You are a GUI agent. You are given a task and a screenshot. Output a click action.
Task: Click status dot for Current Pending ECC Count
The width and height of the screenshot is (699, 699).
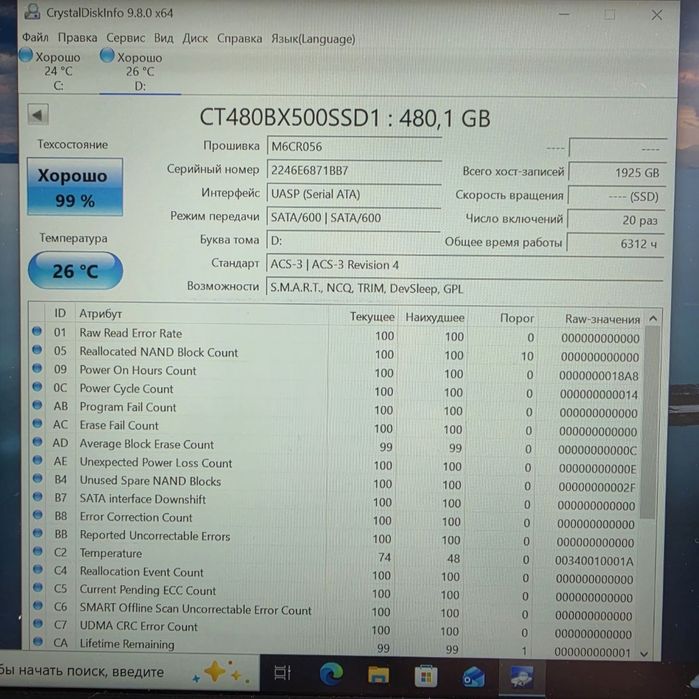[x=38, y=588]
